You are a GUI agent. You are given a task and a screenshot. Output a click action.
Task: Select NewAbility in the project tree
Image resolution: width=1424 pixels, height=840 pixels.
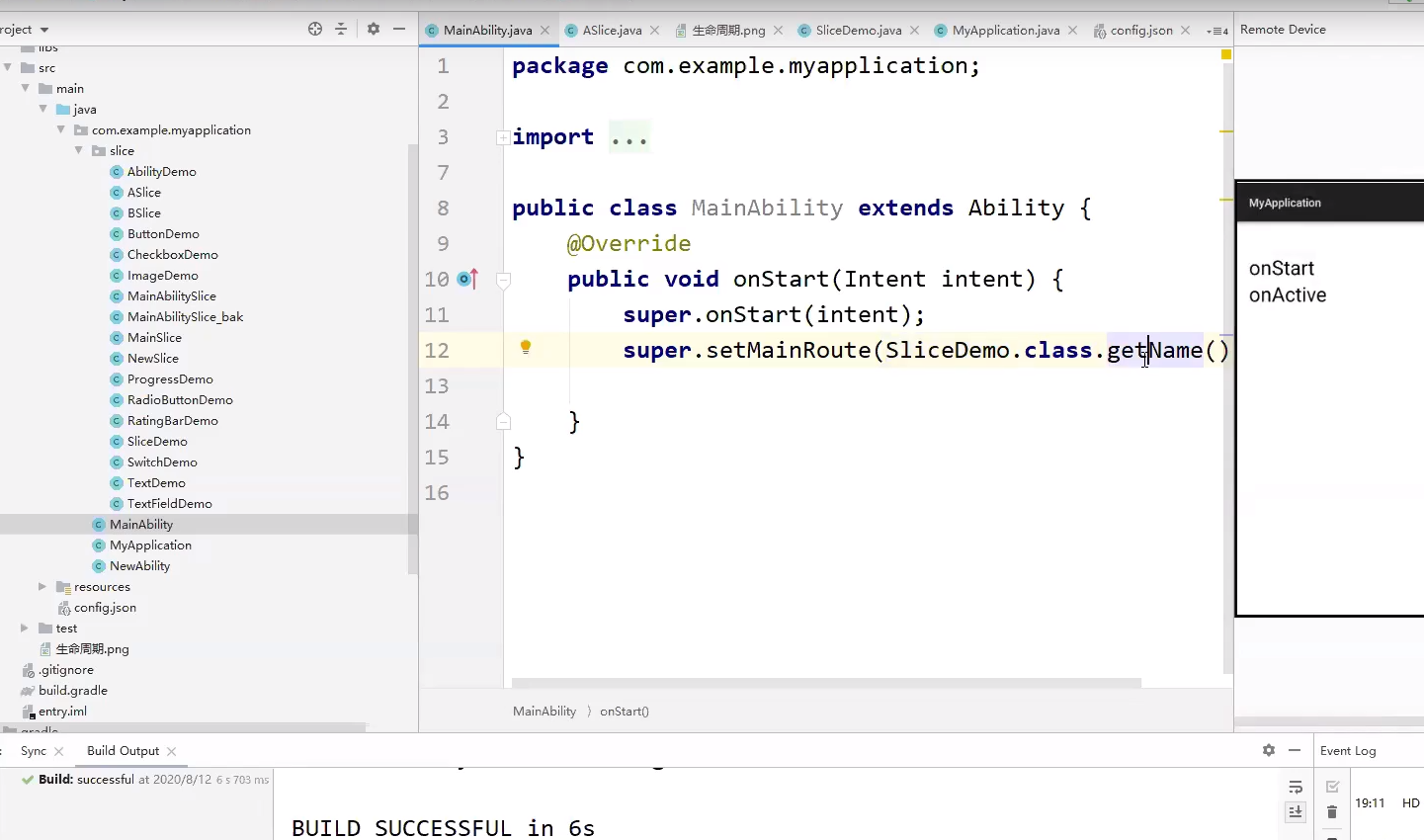click(139, 566)
